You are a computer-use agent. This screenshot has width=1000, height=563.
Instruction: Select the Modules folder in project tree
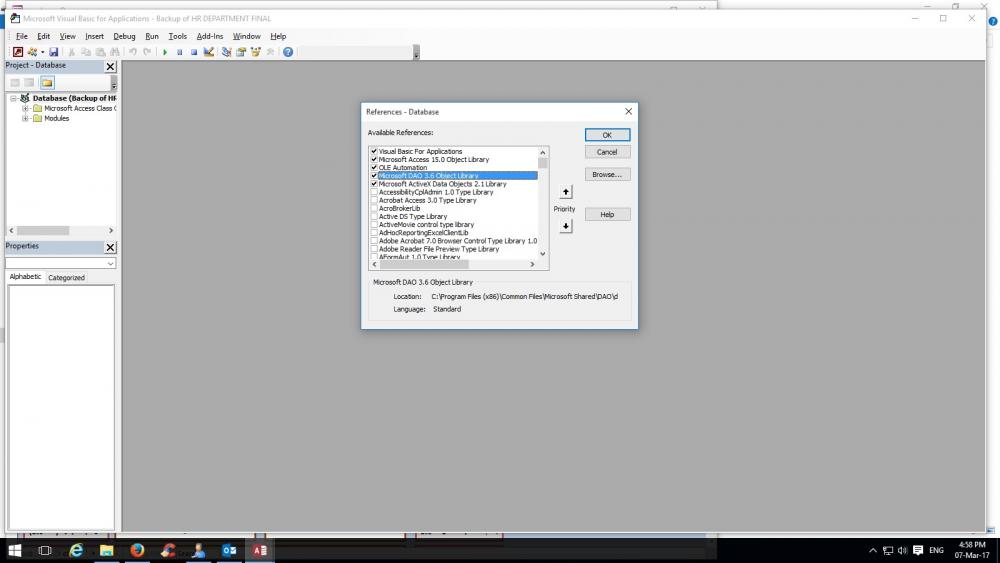tap(57, 119)
